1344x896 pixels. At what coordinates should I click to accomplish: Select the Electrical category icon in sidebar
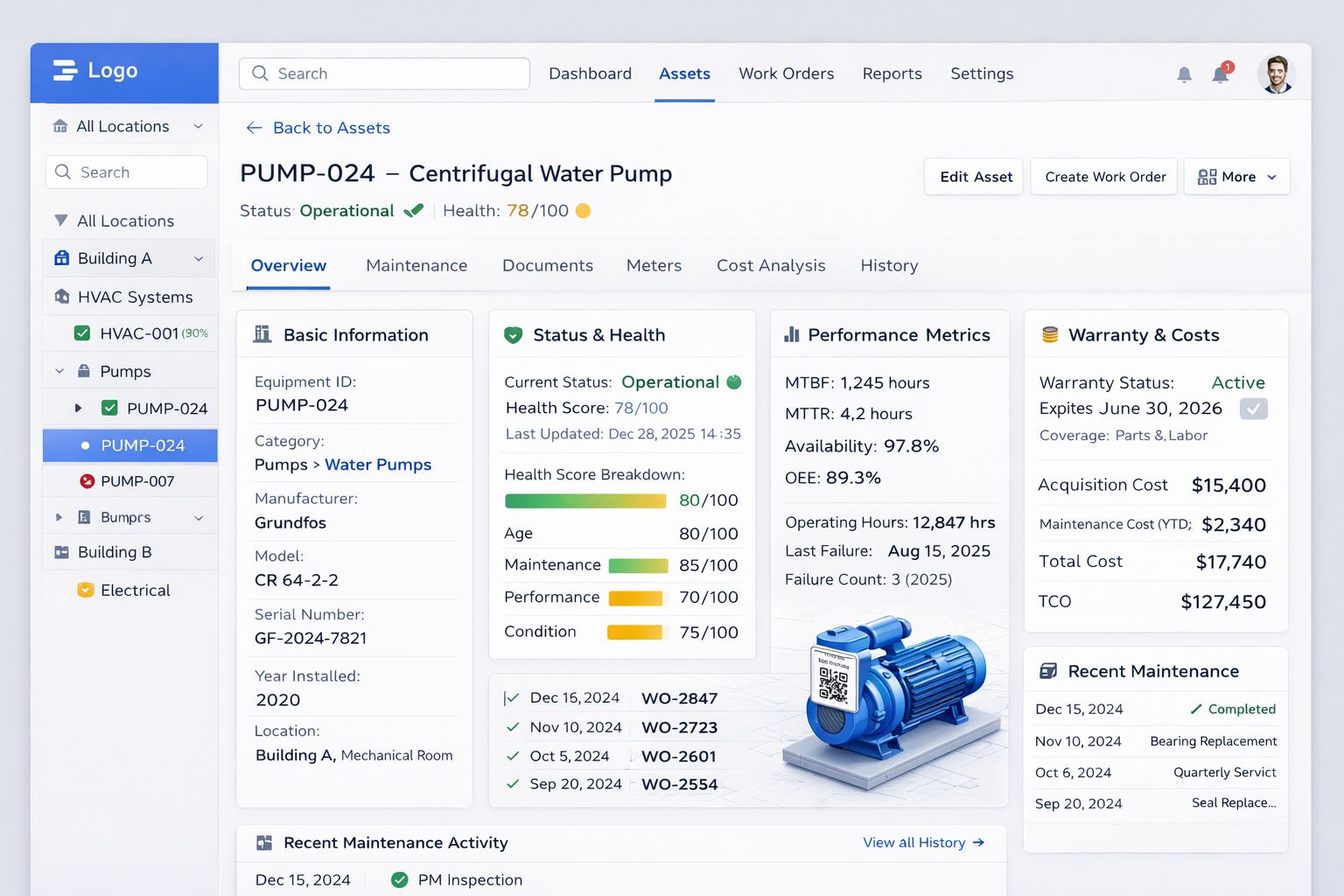click(85, 590)
